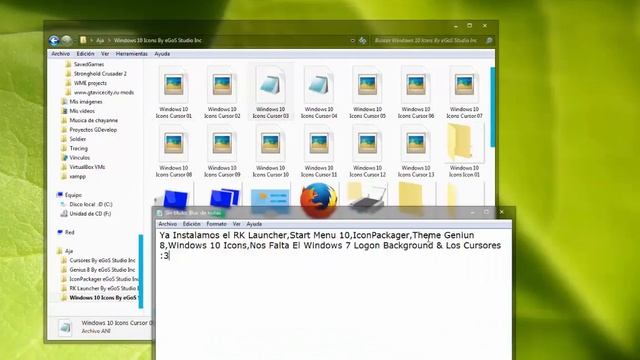
Task: Open Genius 8 By eGoS Studio Inc folder
Action: pos(98,270)
